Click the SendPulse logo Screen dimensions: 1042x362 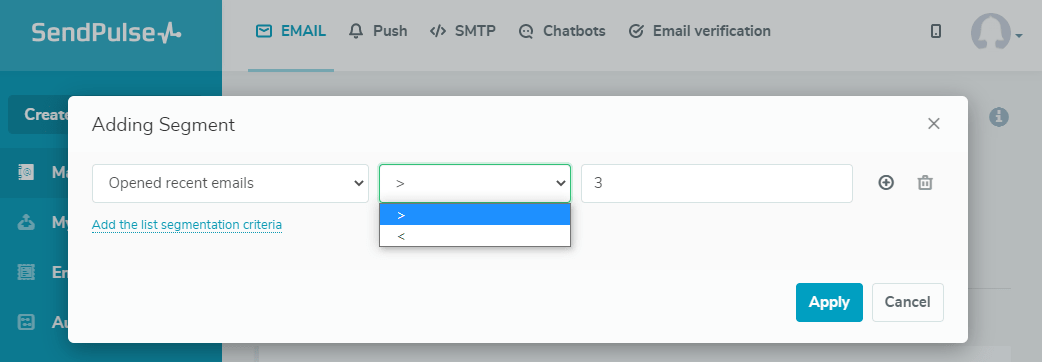coord(106,33)
